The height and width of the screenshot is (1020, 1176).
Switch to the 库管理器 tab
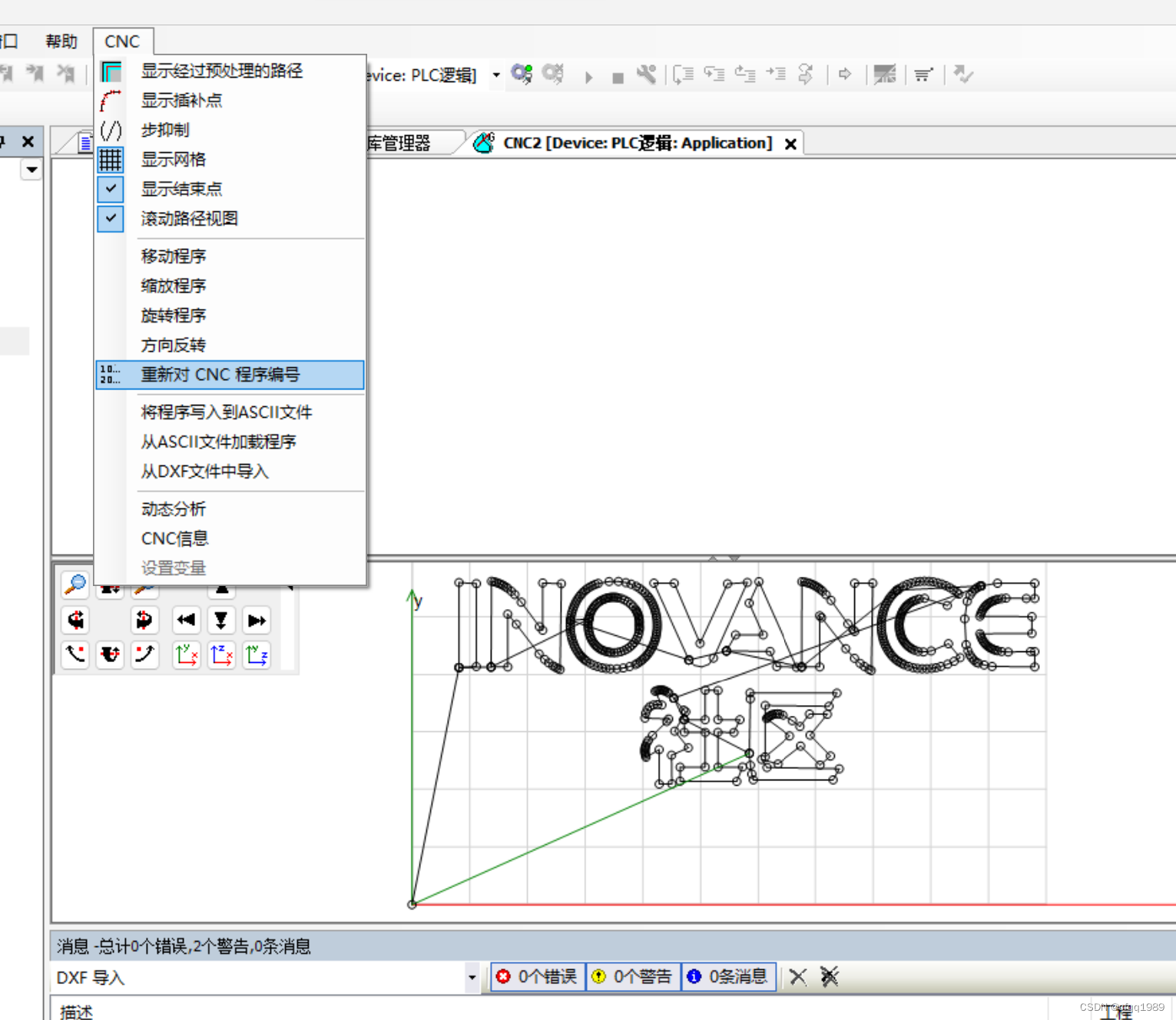399,143
